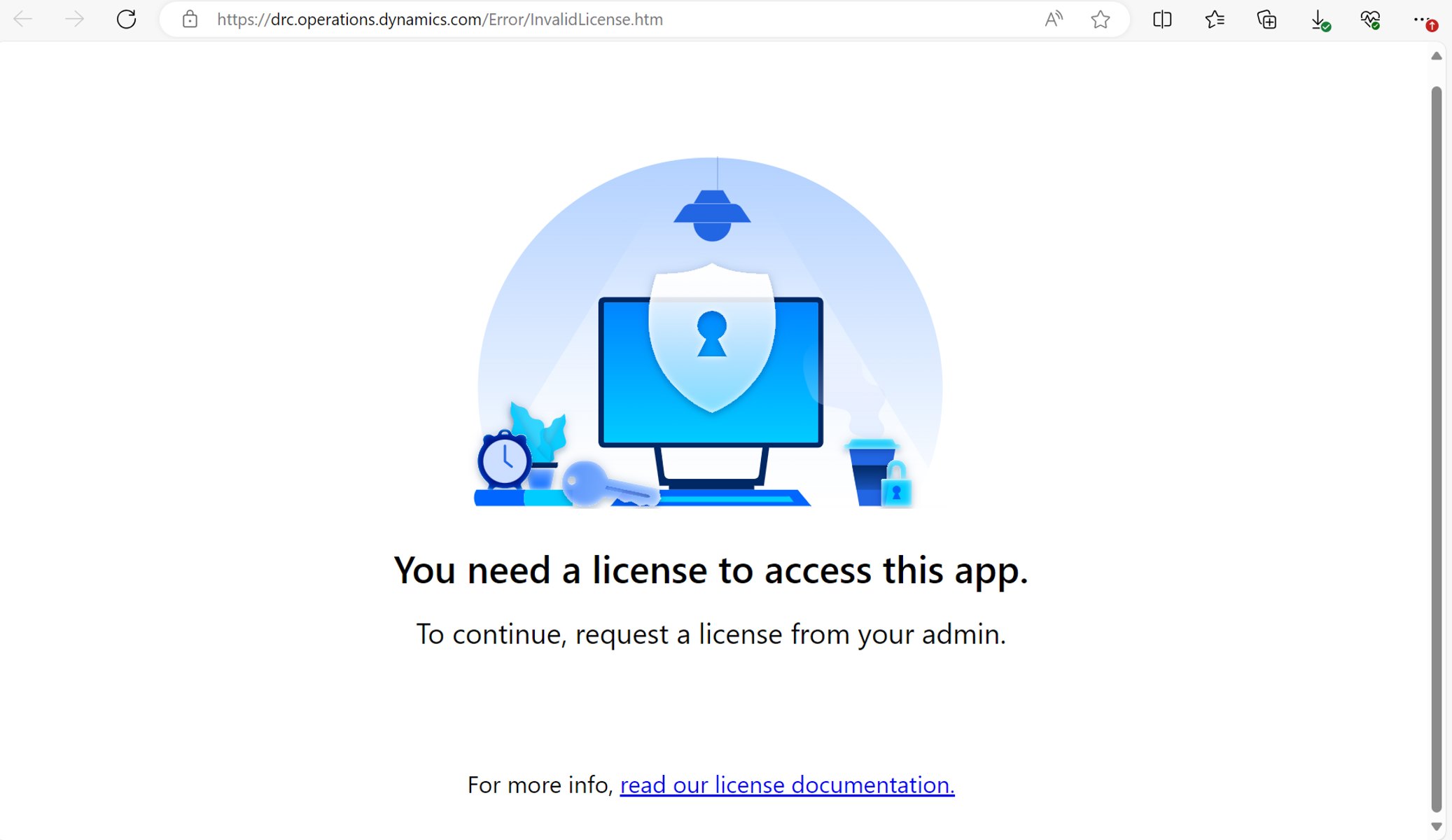The height and width of the screenshot is (840, 1452).
Task: Open the Favorites list icon
Action: [x=1215, y=20]
